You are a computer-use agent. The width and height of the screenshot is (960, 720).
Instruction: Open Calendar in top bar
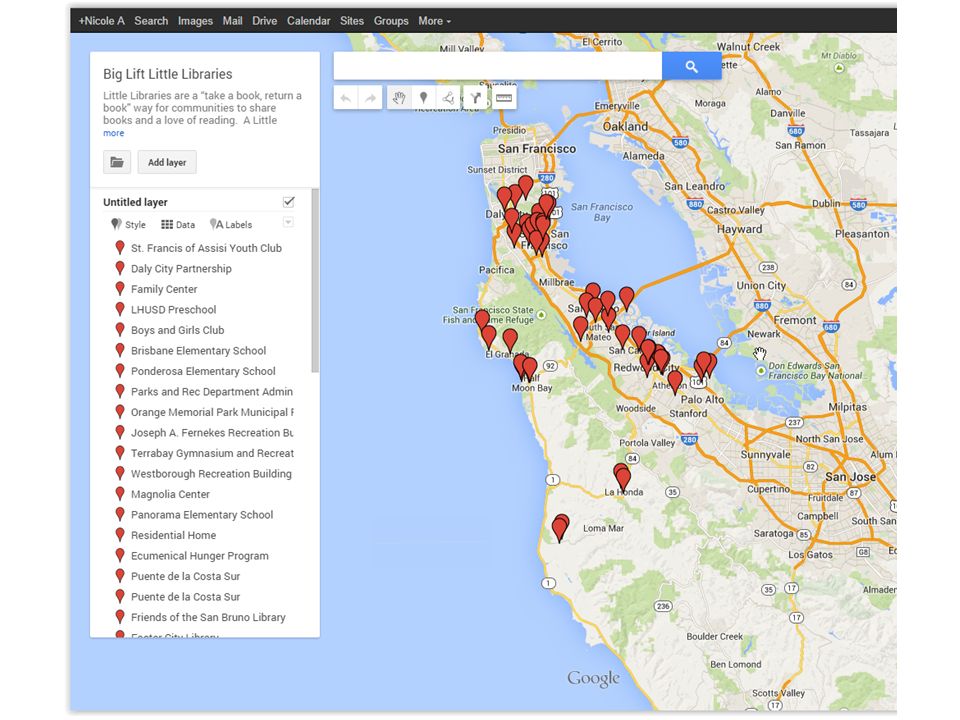click(x=309, y=21)
